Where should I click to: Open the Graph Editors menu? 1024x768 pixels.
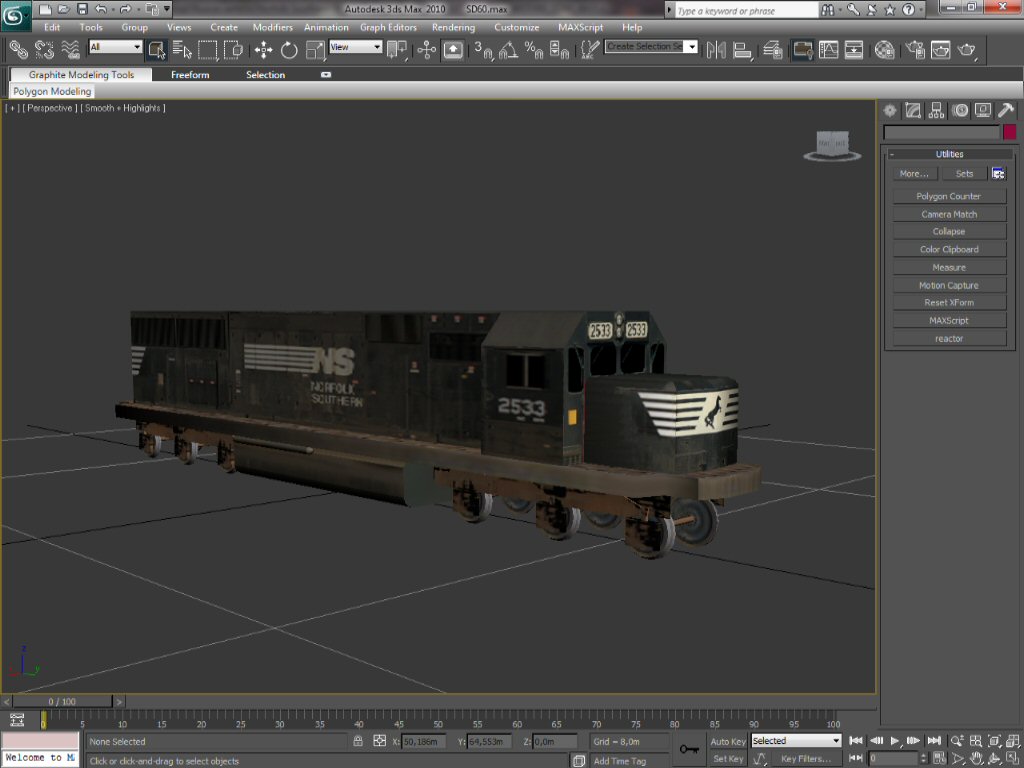(x=388, y=27)
